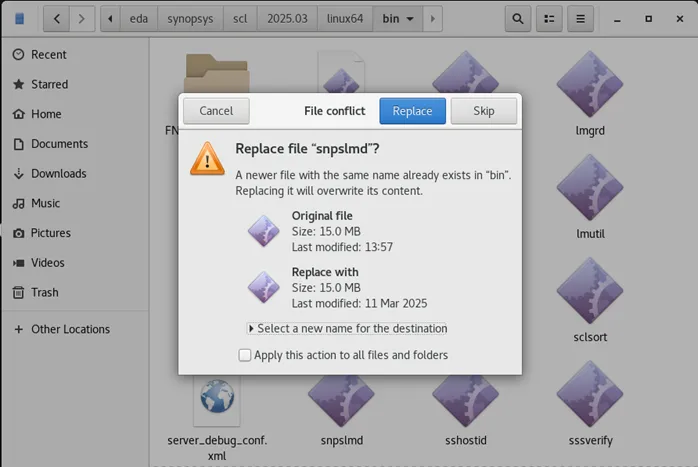The width and height of the screenshot is (698, 467).
Task: Open Music in the sidebar
Action: (75, 203)
